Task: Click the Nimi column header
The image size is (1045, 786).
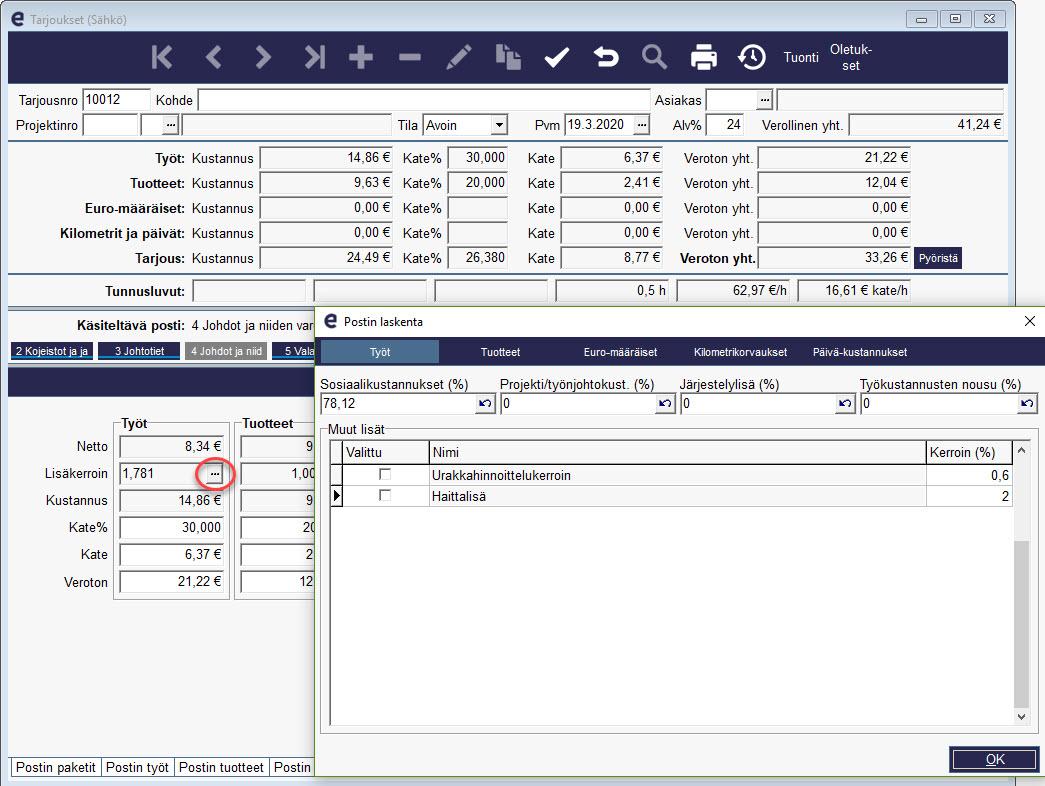Action: coord(678,453)
